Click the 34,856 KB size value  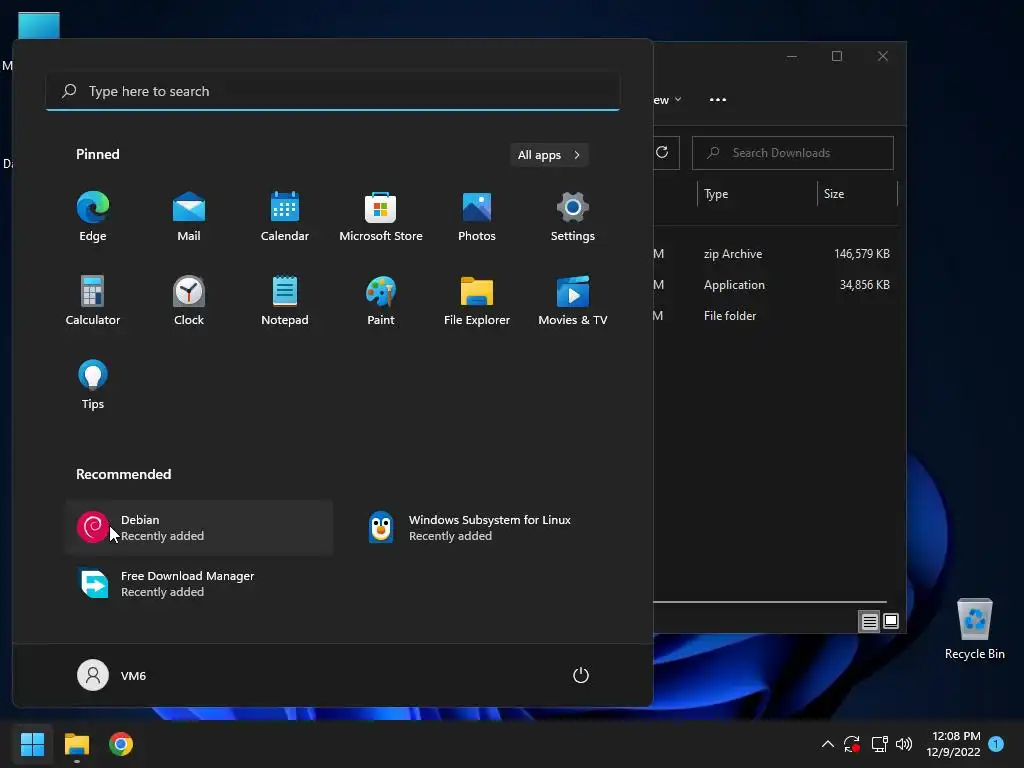(864, 285)
